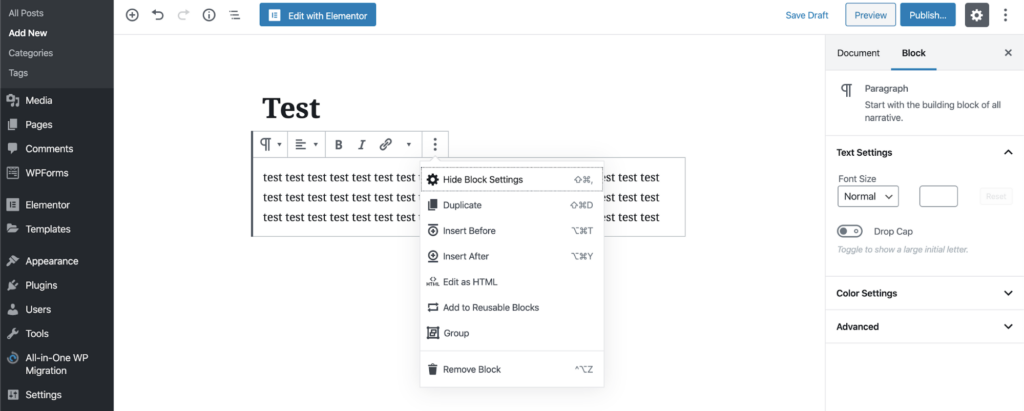Open Categories link
The width and height of the screenshot is (1024, 411).
pyautogui.click(x=31, y=53)
